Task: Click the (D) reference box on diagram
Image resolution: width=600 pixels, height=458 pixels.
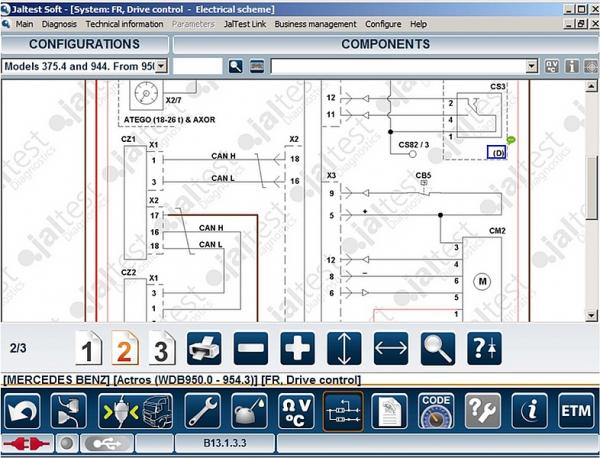Action: coord(497,153)
